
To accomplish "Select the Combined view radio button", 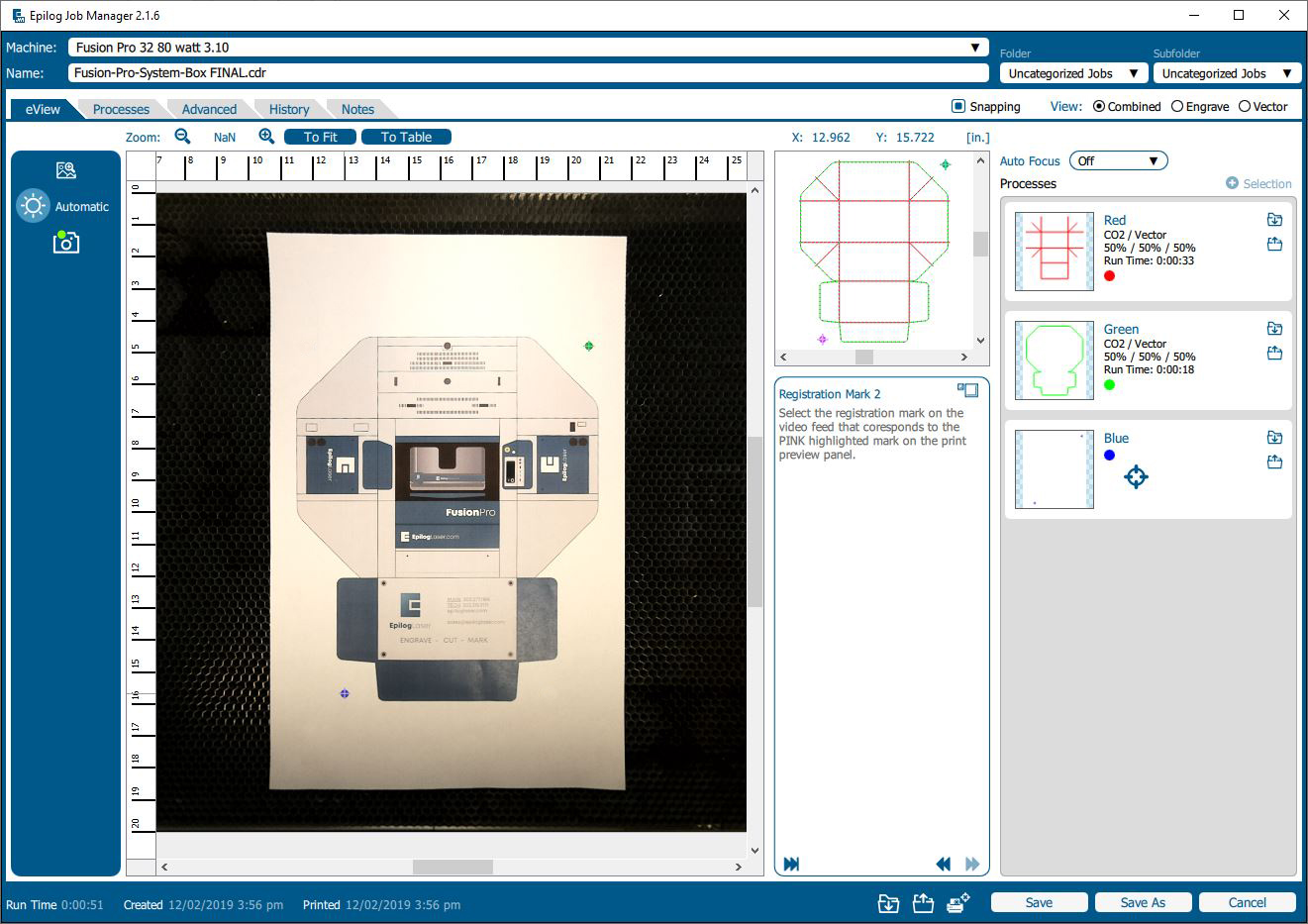I will coord(1099,106).
